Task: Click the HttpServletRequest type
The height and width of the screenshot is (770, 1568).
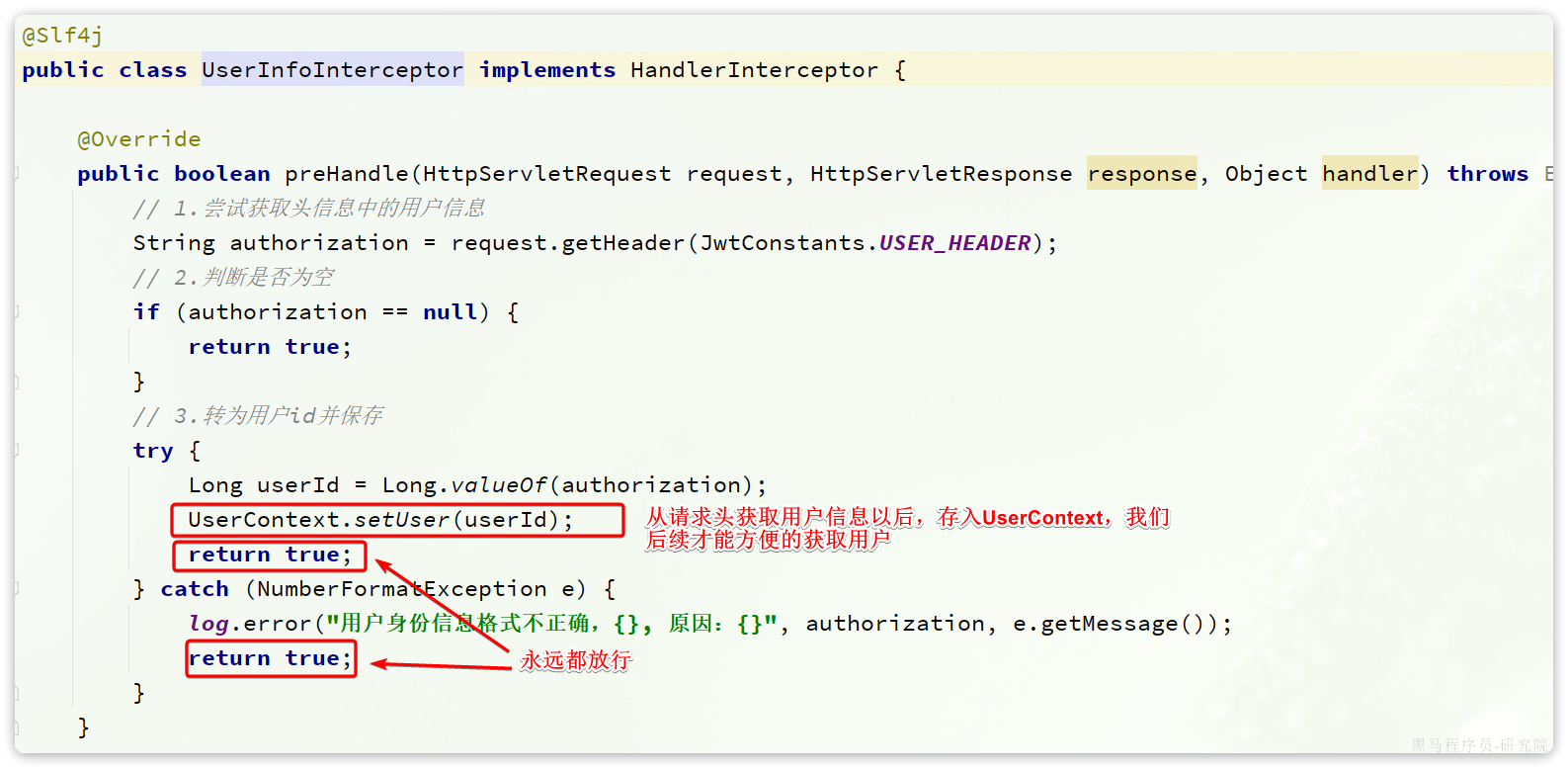Action: tap(547, 174)
